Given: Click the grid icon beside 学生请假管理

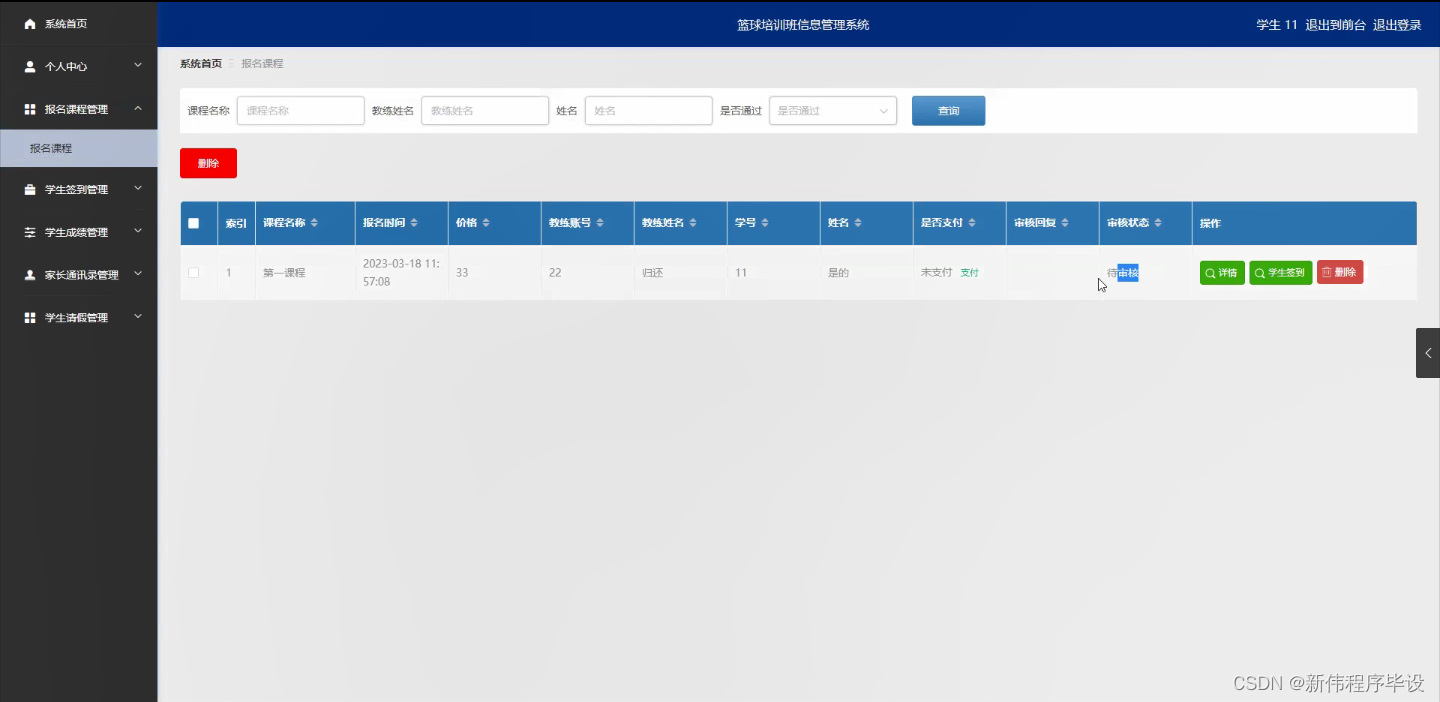Looking at the screenshot, I should click(x=30, y=317).
